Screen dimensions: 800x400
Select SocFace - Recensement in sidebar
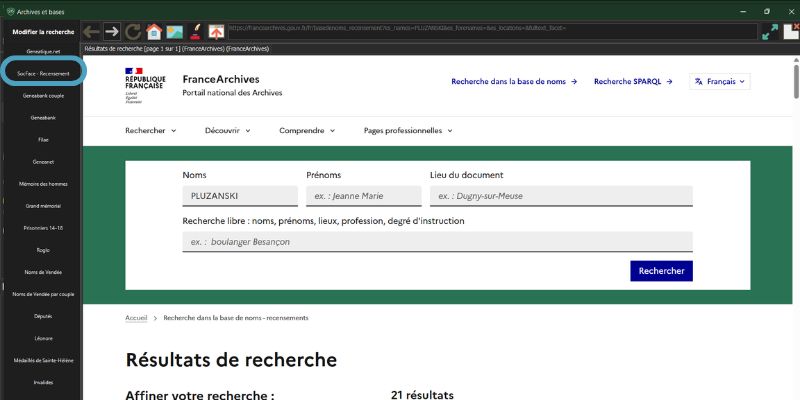coord(43,73)
